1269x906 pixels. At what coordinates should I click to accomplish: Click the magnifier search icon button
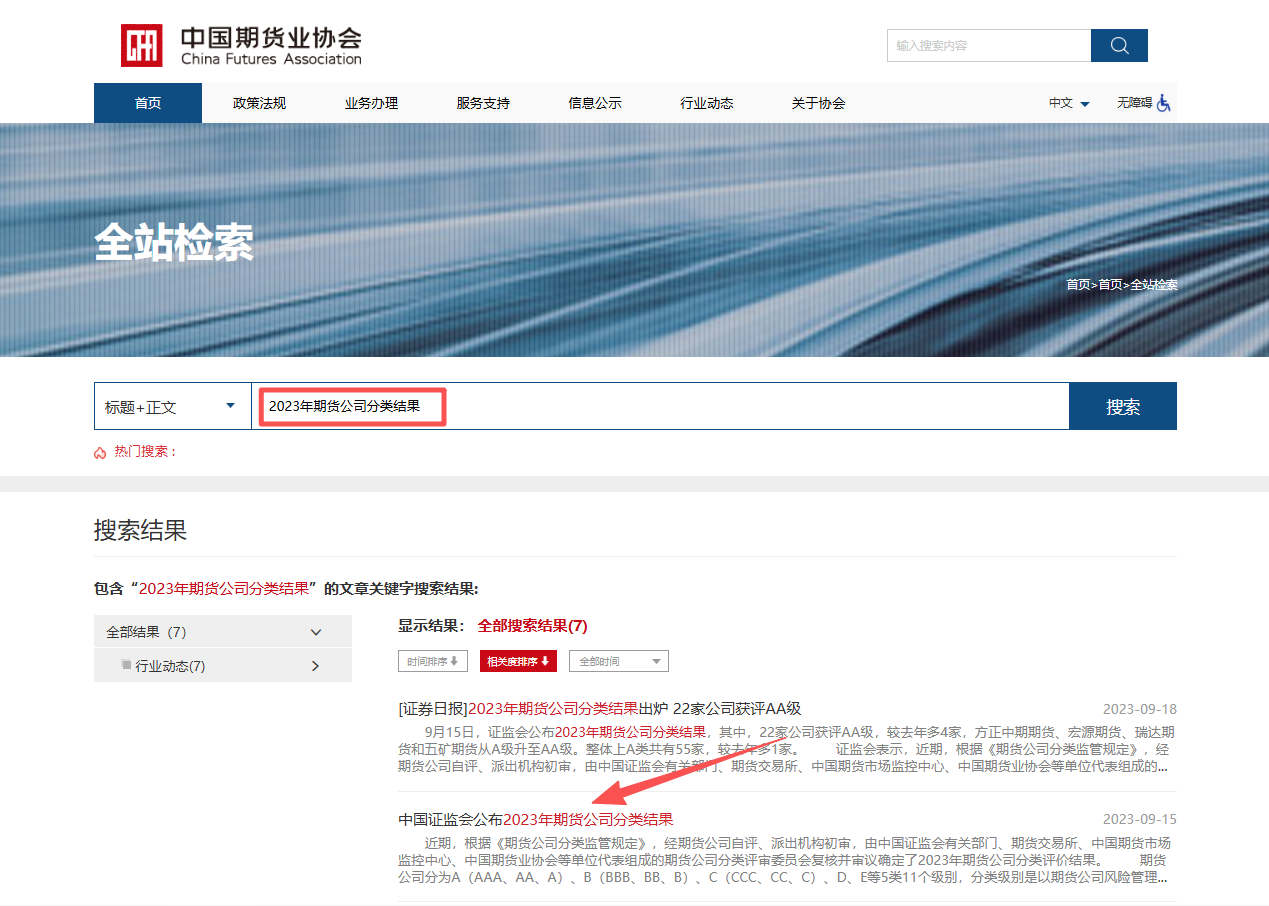pos(1119,46)
